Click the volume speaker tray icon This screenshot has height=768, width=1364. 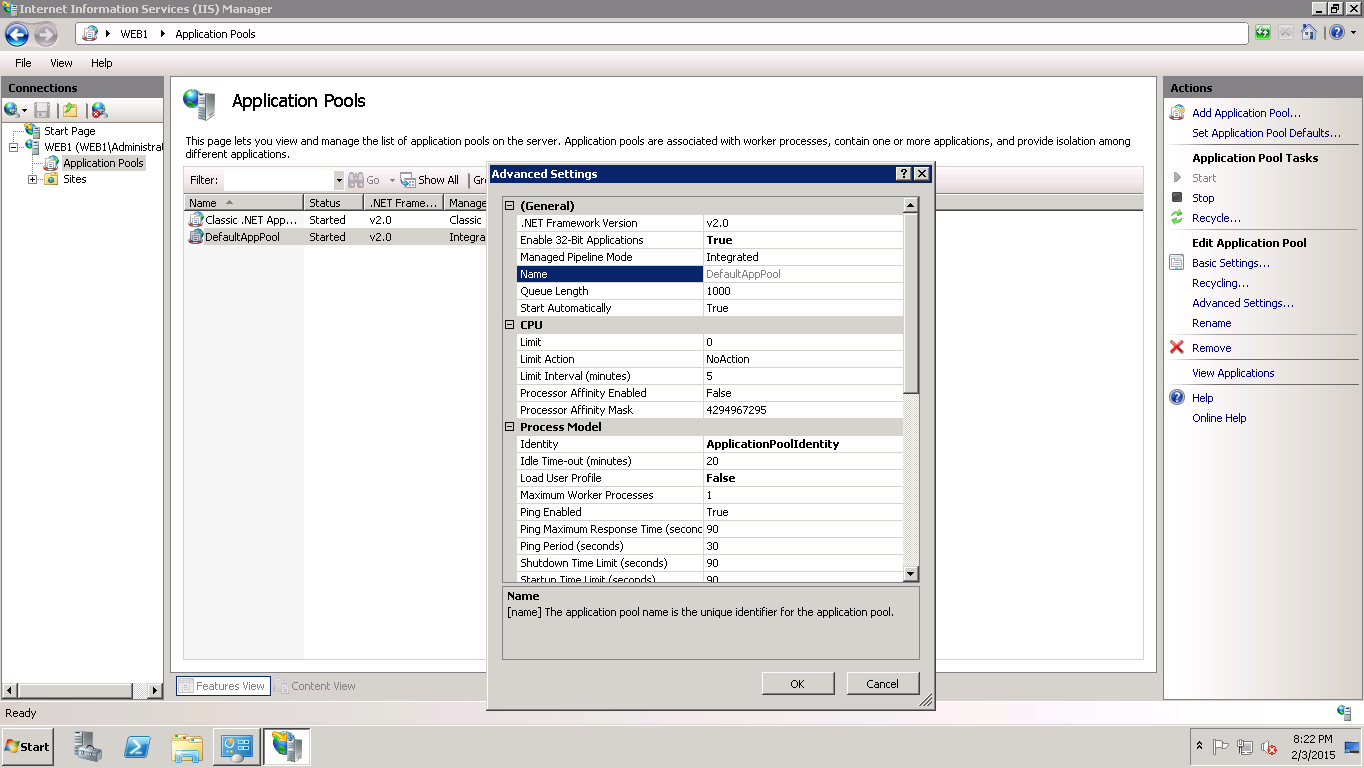click(x=1268, y=747)
